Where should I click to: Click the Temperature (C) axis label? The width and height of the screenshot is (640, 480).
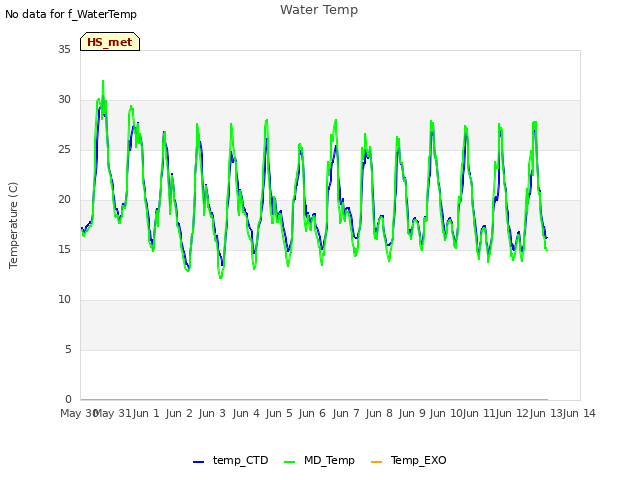click(13, 225)
